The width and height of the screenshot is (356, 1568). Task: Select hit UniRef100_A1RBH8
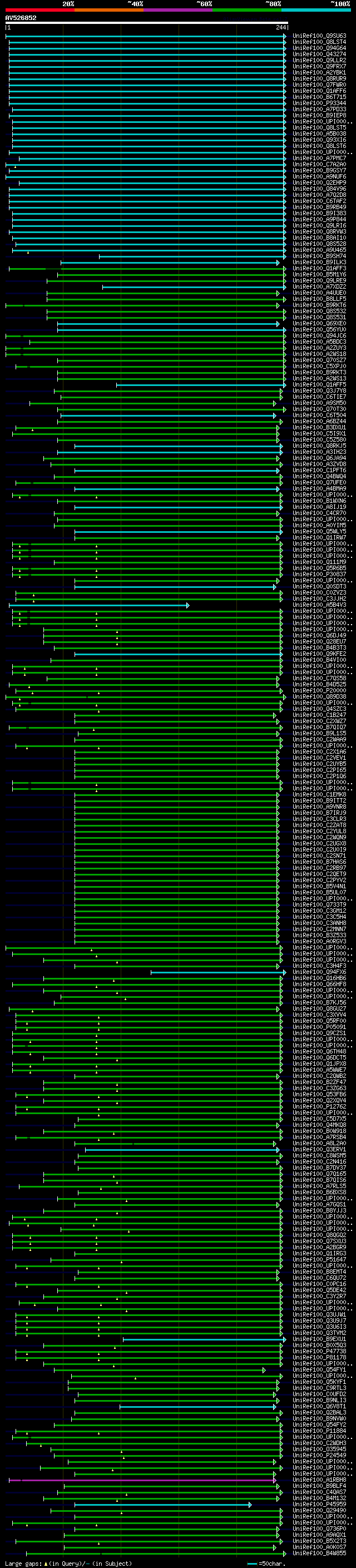pos(319,1480)
